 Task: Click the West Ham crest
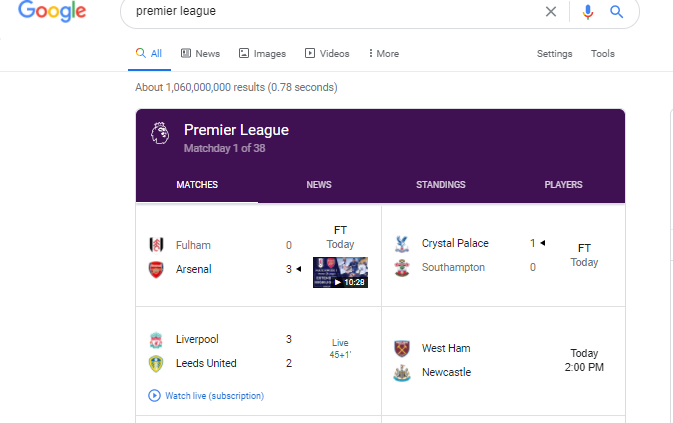[402, 348]
